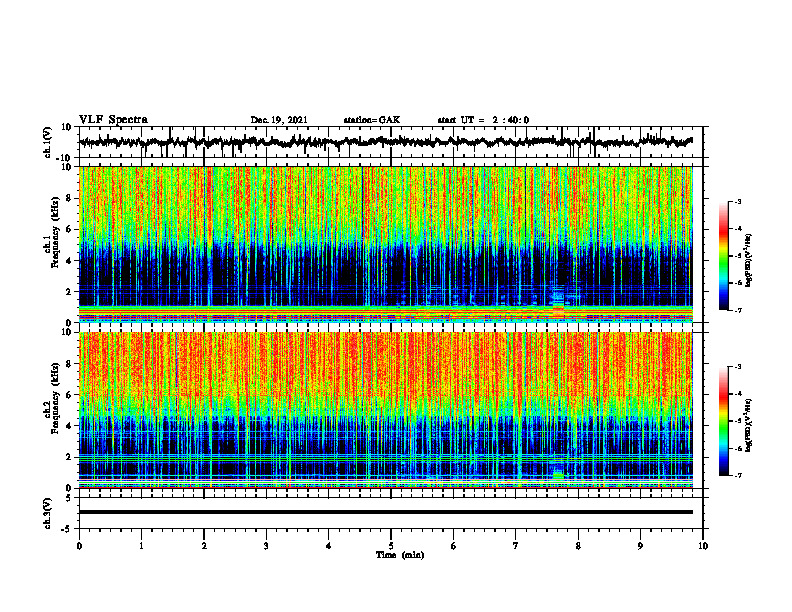Click the "-3" label on ch.1 color bar
792x612 pixels.
(738, 201)
